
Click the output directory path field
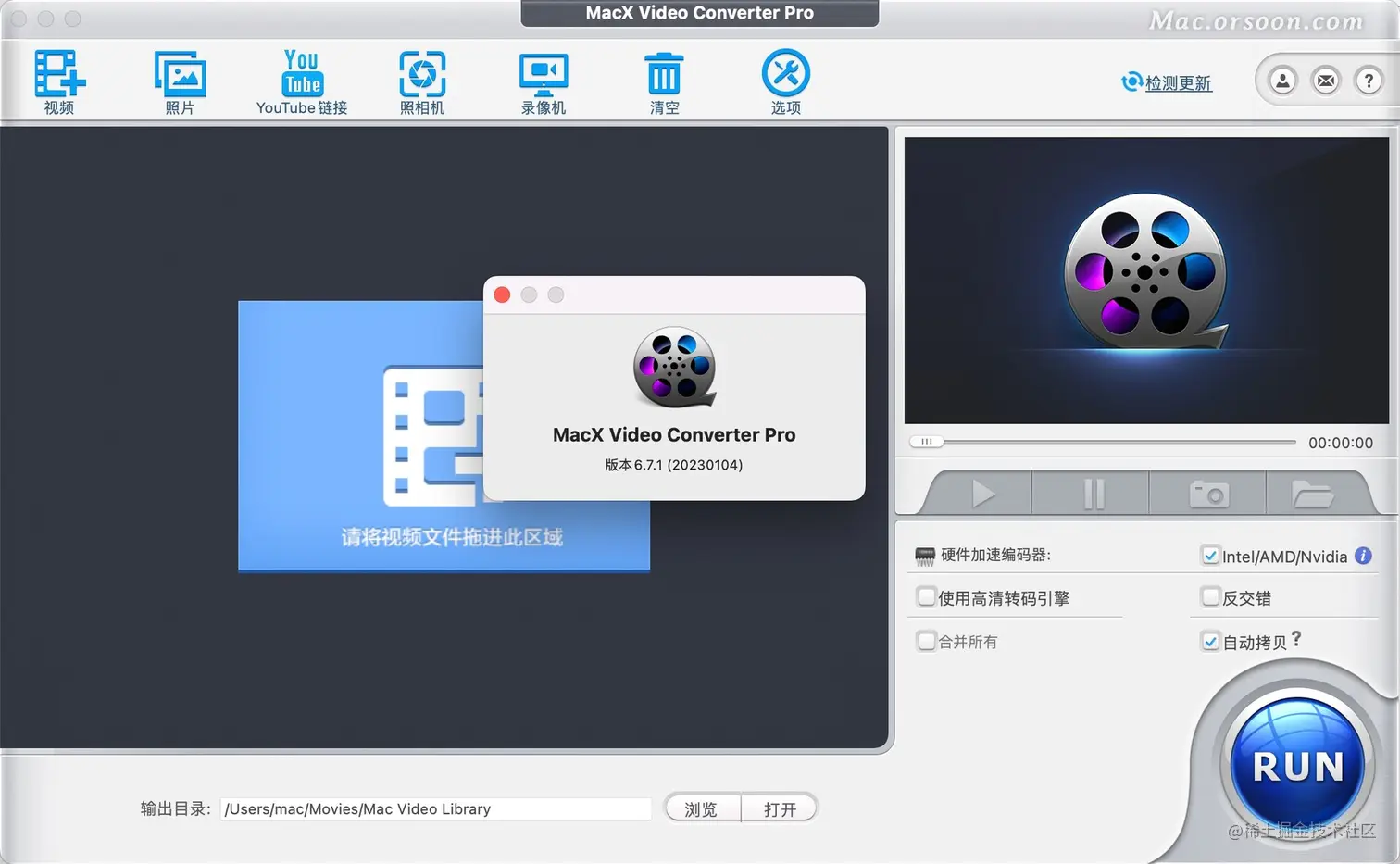435,808
